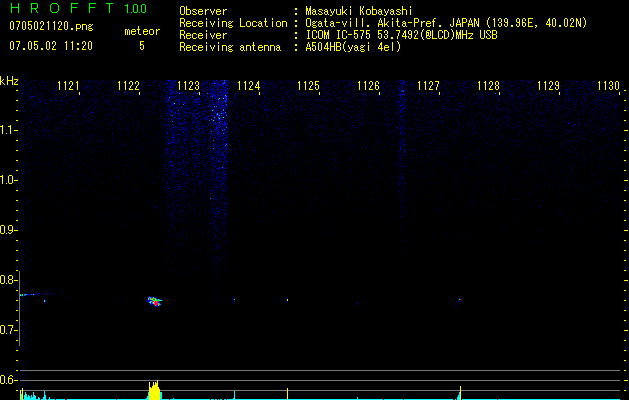Viewport: 629px width, 400px height.
Task: Click time marker 1121
Action: [x=68, y=86]
